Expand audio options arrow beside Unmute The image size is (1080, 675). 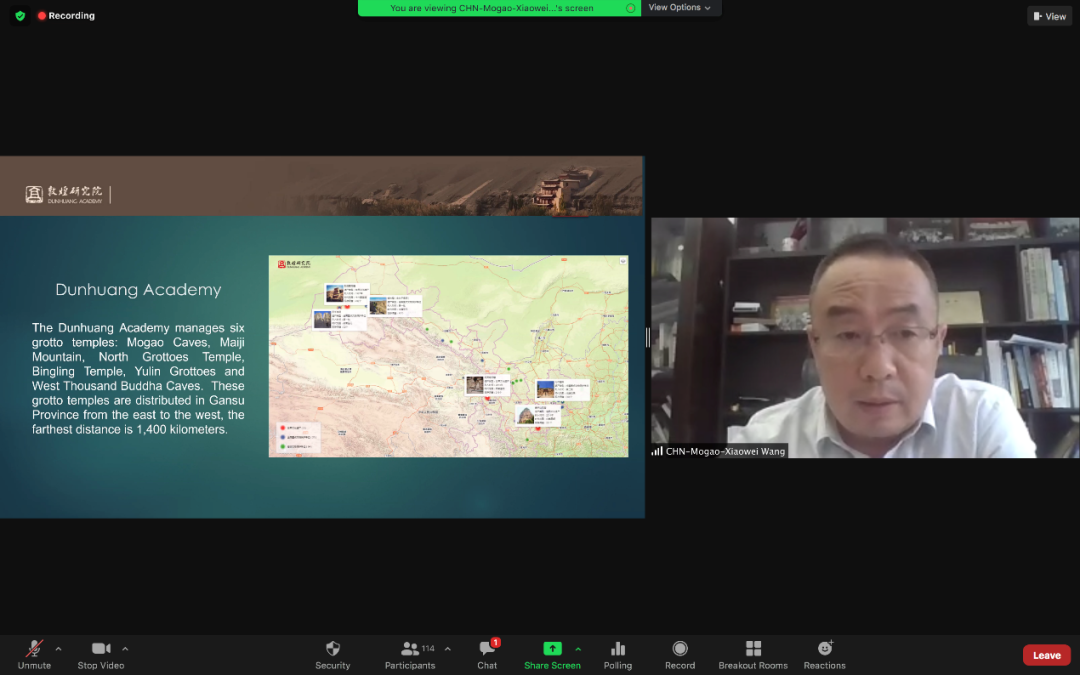coord(59,649)
